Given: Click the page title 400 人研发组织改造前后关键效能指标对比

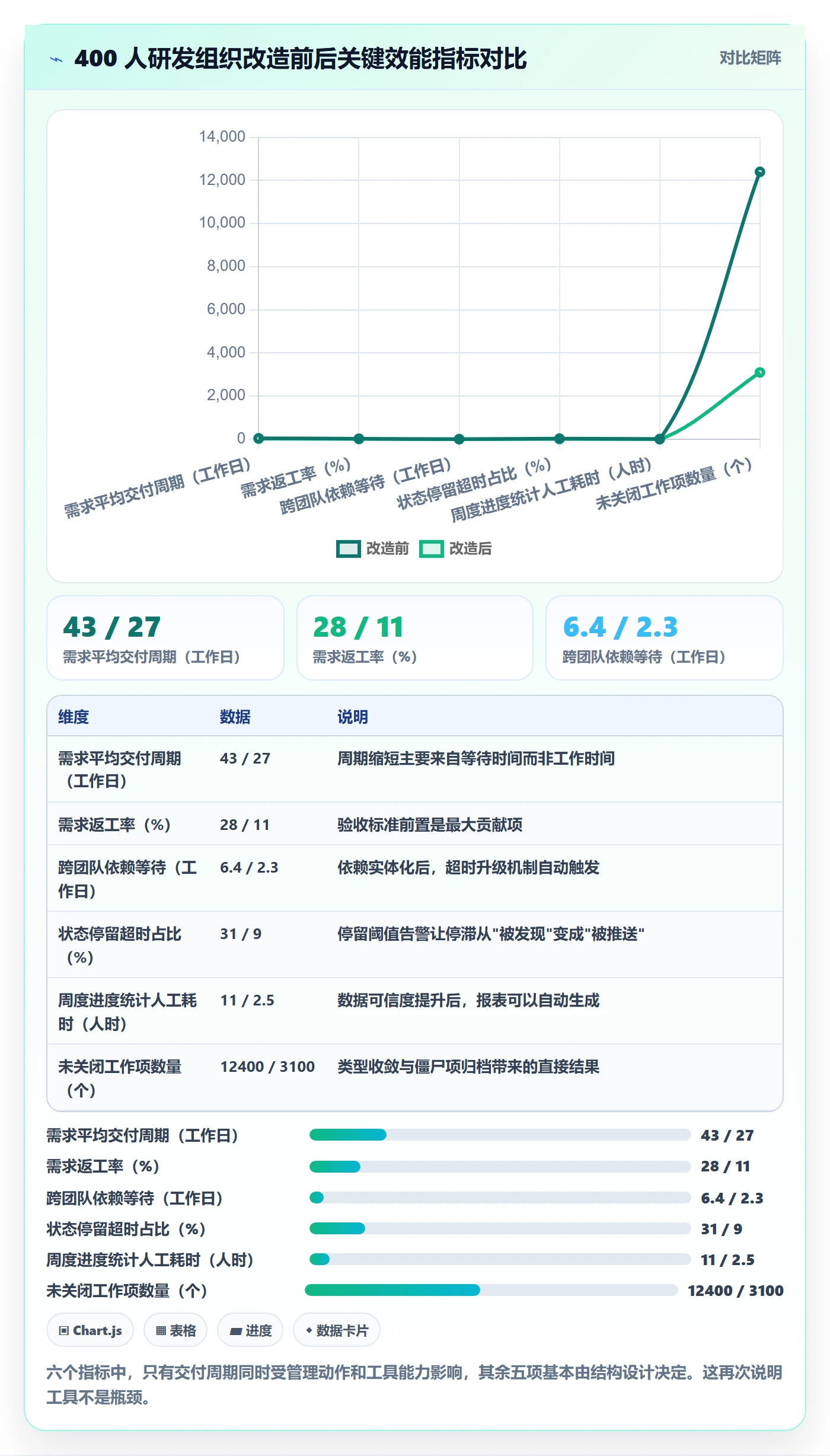Looking at the screenshot, I should point(301,59).
